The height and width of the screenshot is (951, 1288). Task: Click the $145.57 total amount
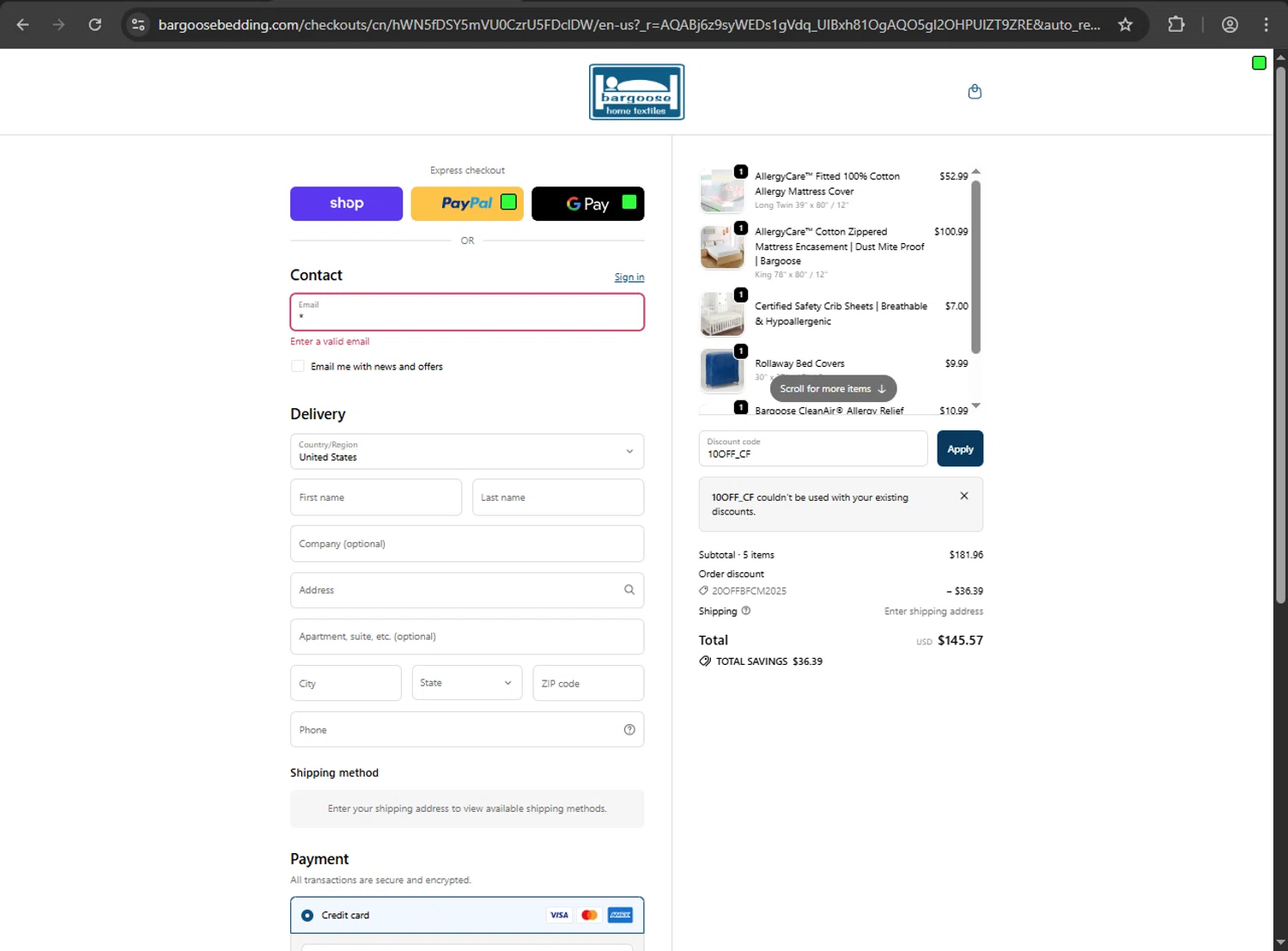point(960,641)
